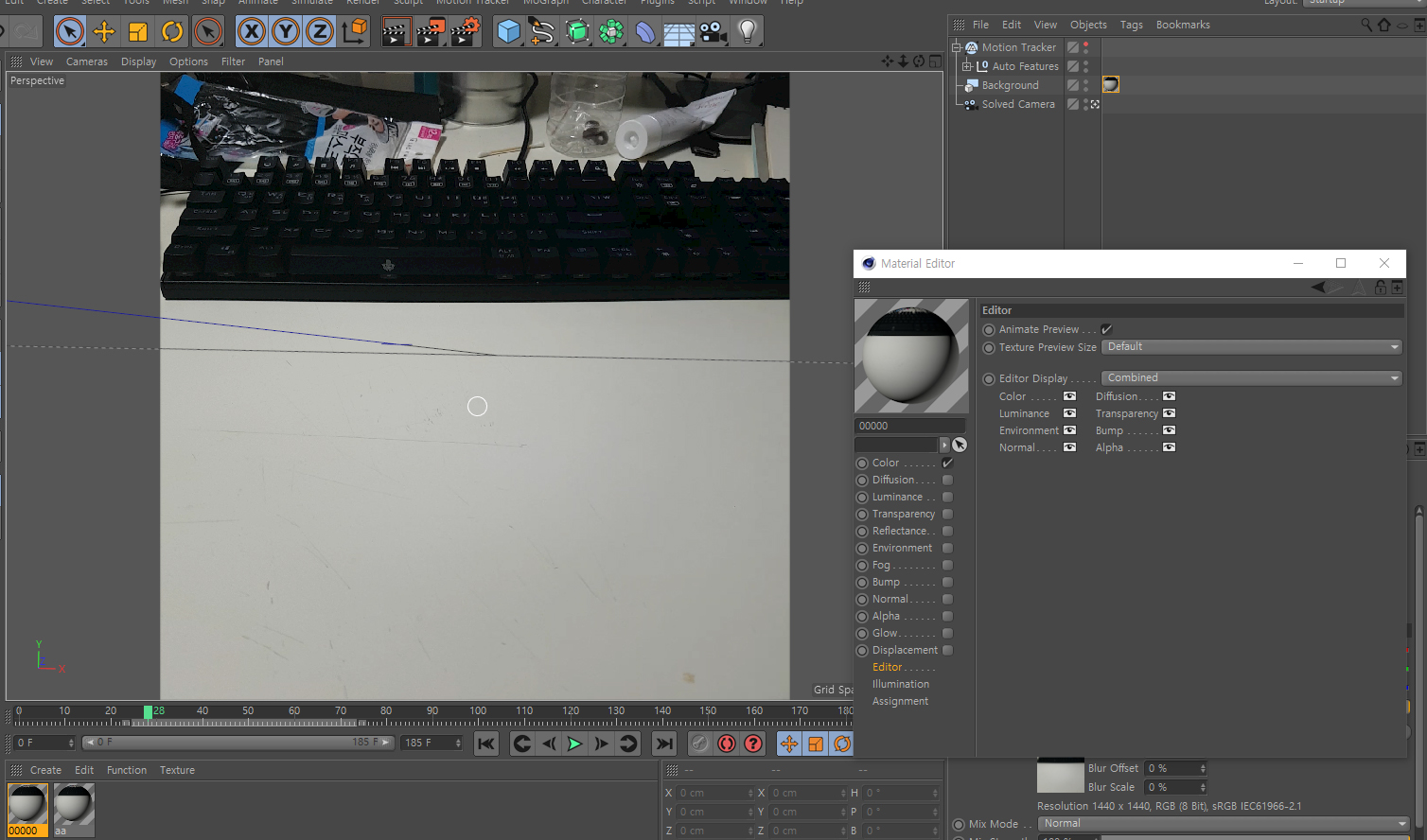Screen dimensions: 1427x840
Task: Enable the Alpha channel checkbox
Action: click(x=947, y=616)
